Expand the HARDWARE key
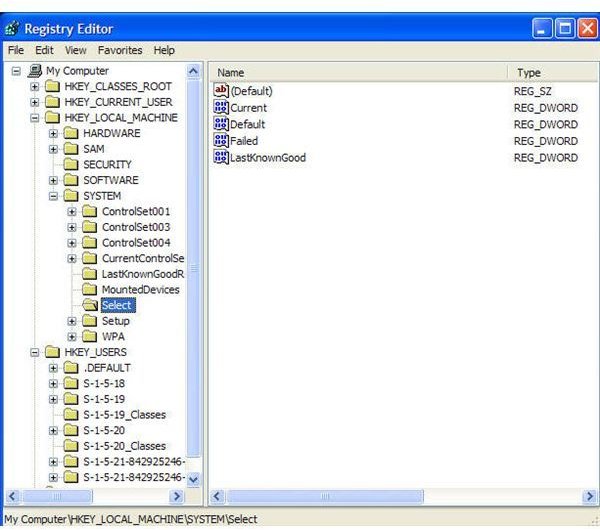 53,134
